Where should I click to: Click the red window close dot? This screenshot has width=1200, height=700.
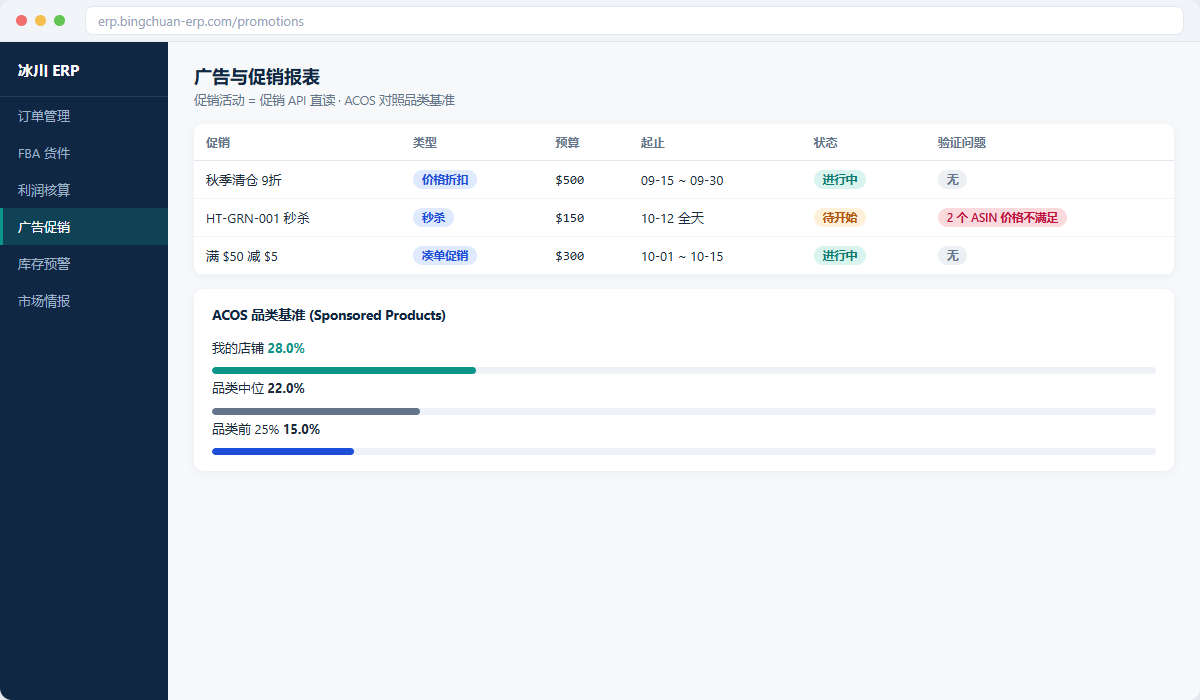22,20
